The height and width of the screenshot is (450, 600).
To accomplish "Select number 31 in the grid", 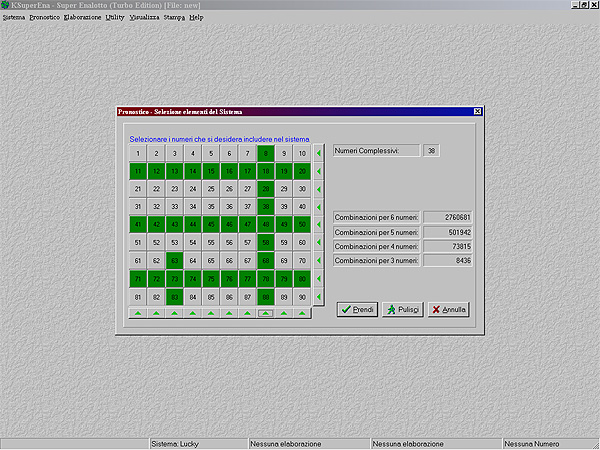I will [x=138, y=207].
